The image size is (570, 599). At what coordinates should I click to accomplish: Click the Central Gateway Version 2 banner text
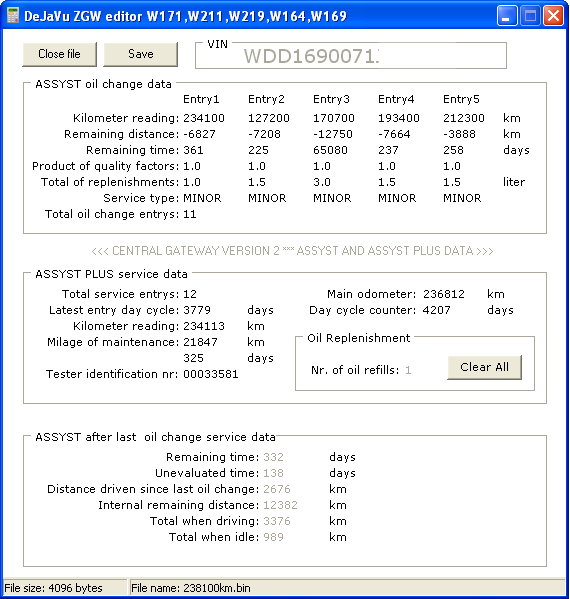click(292, 251)
